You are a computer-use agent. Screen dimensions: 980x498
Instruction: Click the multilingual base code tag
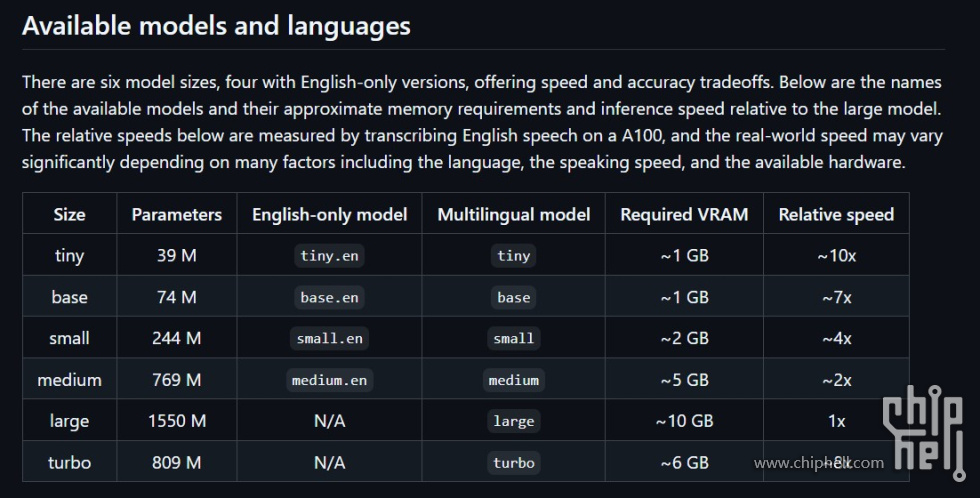514,297
